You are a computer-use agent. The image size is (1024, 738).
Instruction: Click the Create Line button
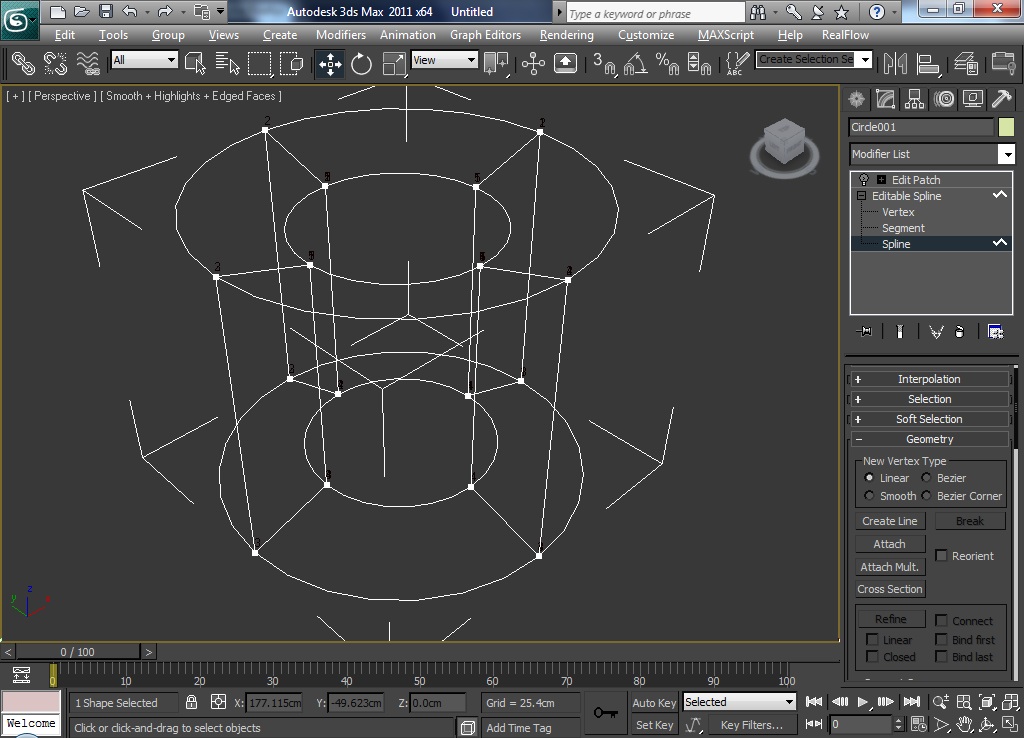click(x=889, y=521)
